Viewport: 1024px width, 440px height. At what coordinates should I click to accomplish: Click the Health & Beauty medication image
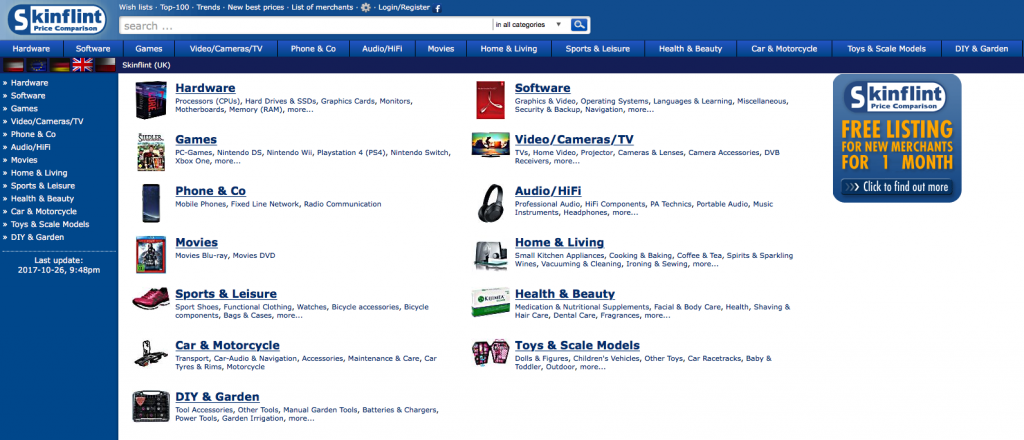[490, 303]
